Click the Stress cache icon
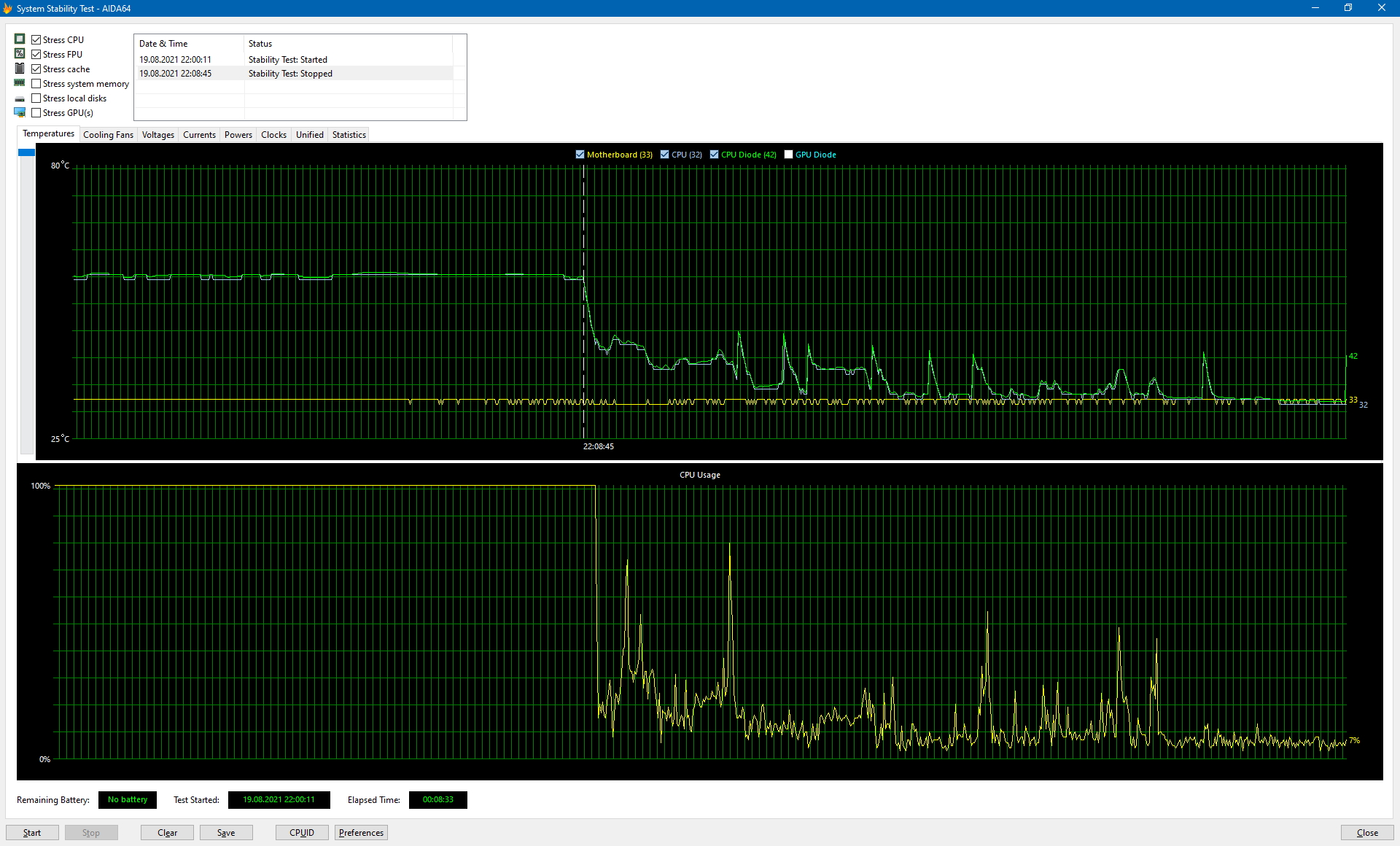 (20, 69)
